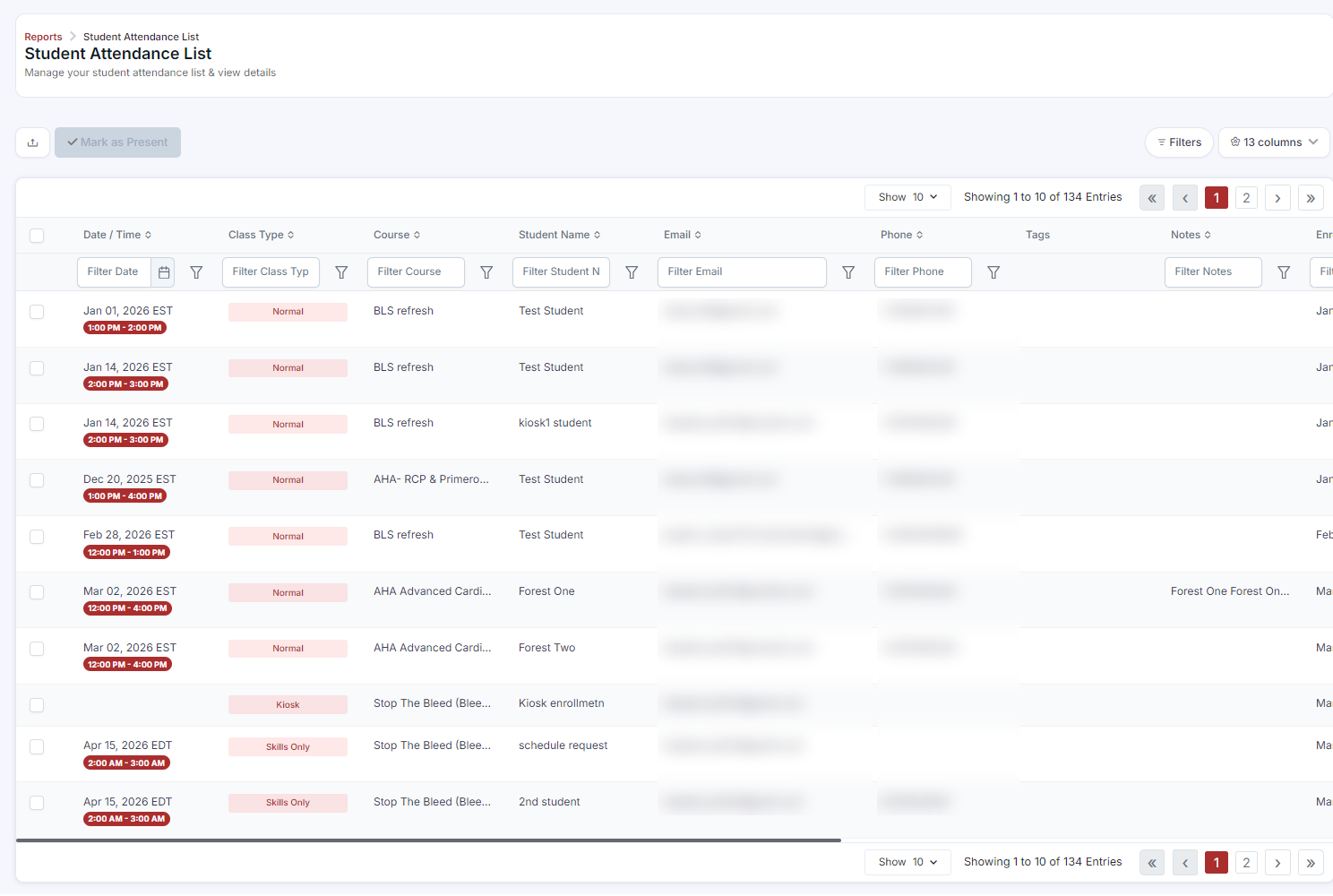1333x896 pixels.
Task: Open the calendar picker in Filter Date
Action: coord(164,272)
